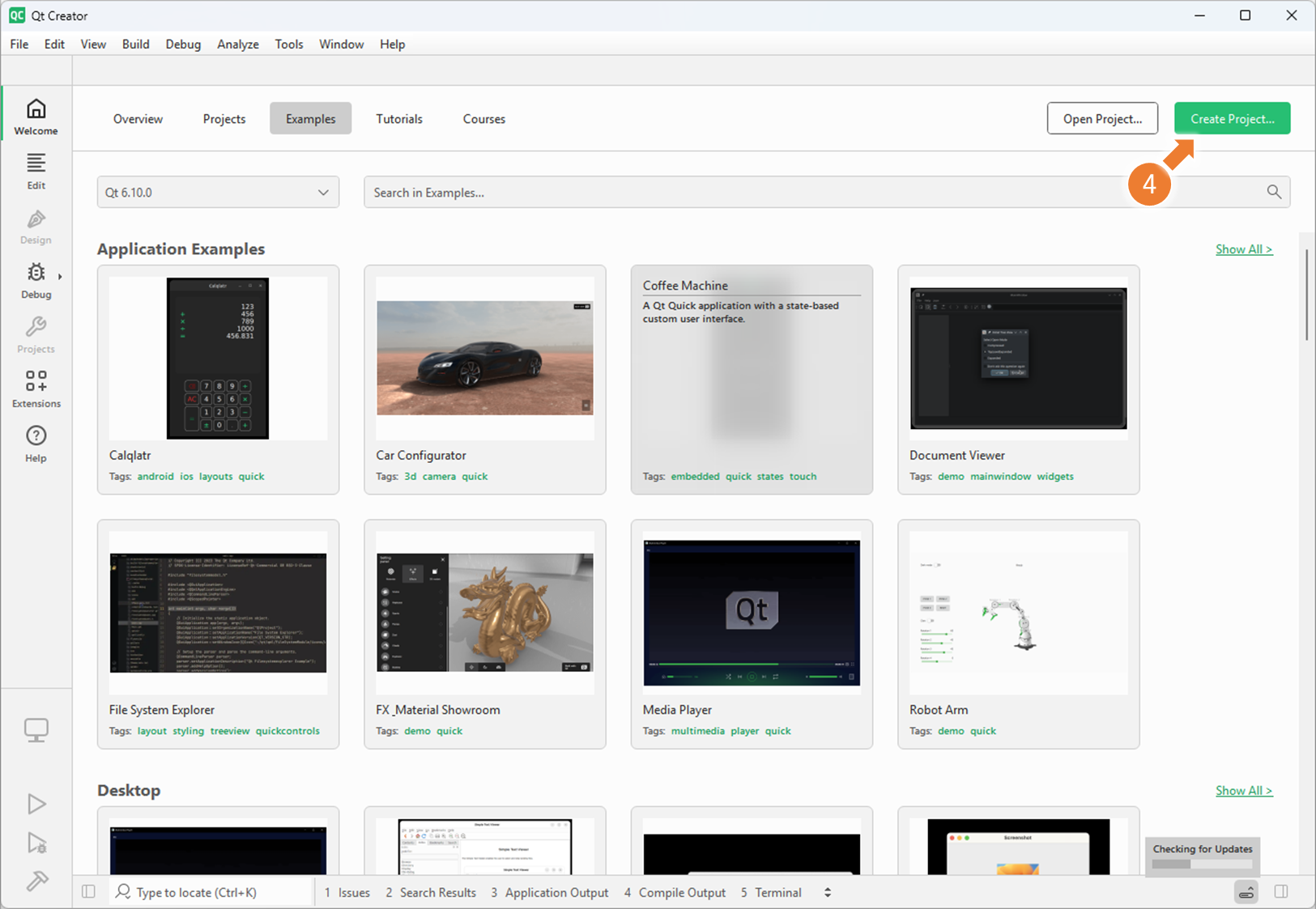Start debugging with Run Debug icon
Screen dimensions: 1316x909
click(x=36, y=843)
